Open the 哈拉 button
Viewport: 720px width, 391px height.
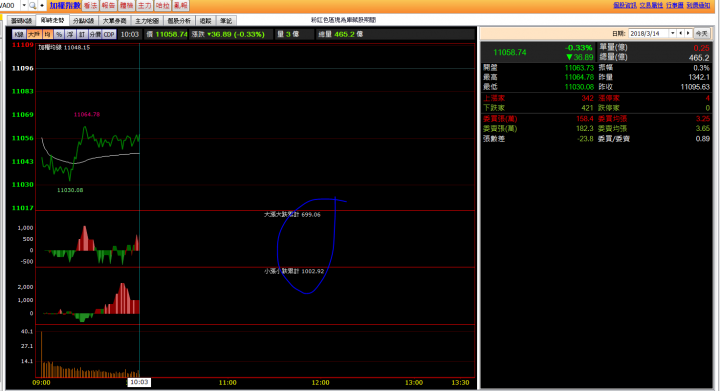coord(163,6)
